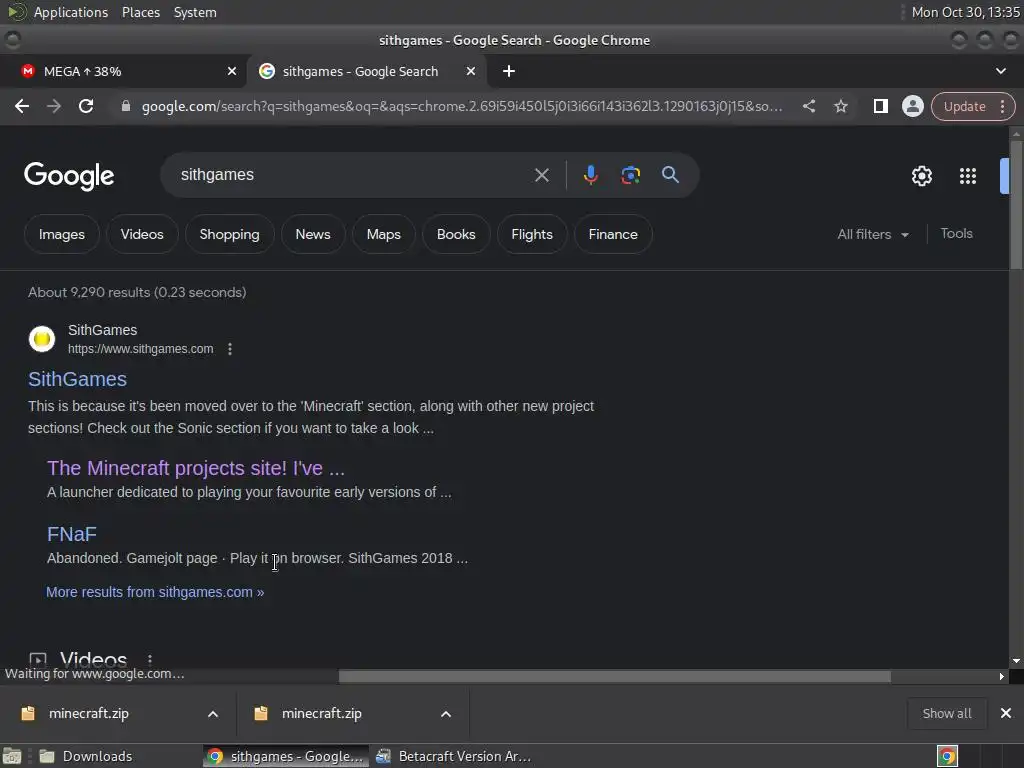Expand options for first minecraft.zip download

point(212,714)
